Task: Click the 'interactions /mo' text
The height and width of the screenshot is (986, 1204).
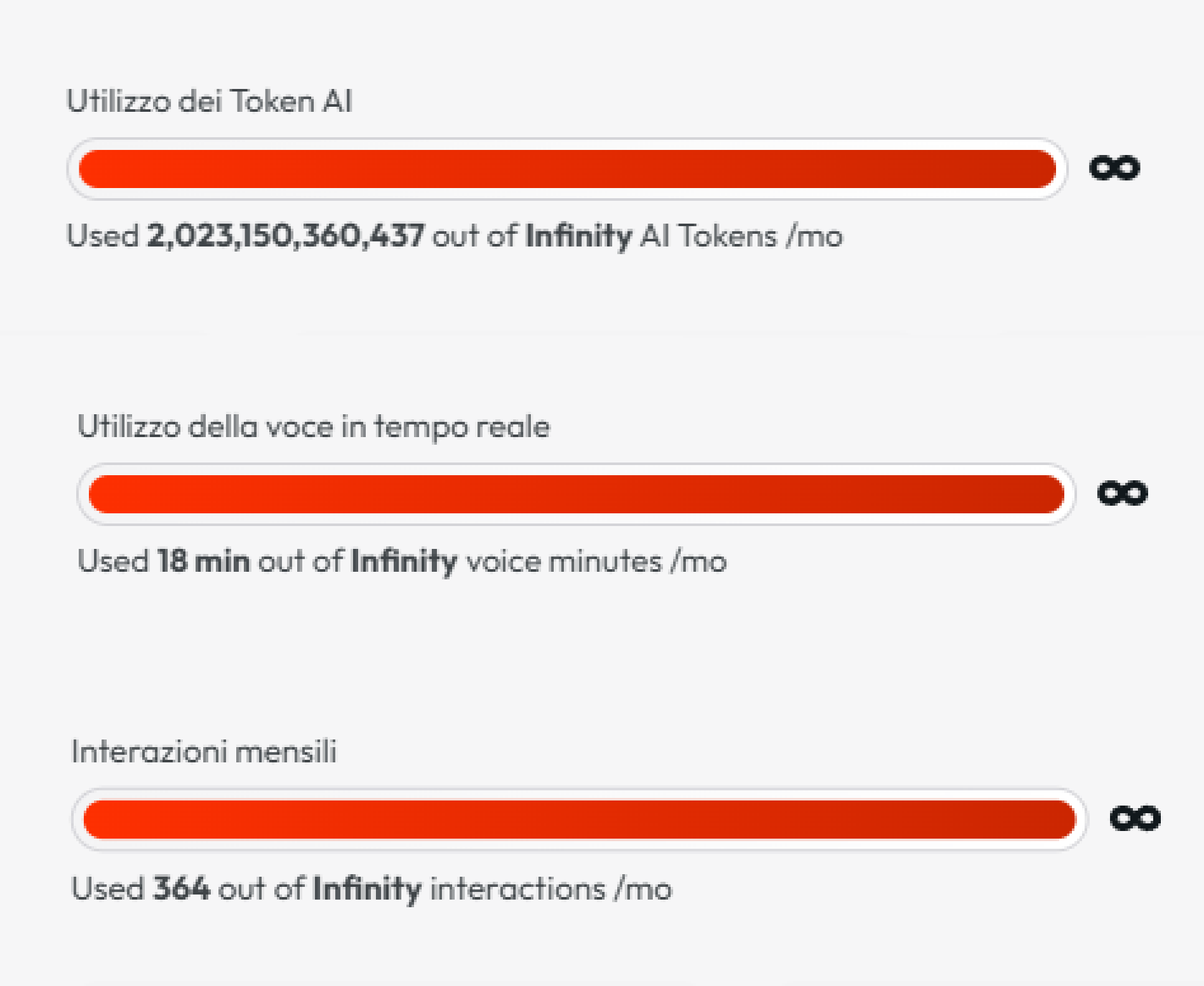Action: point(551,888)
